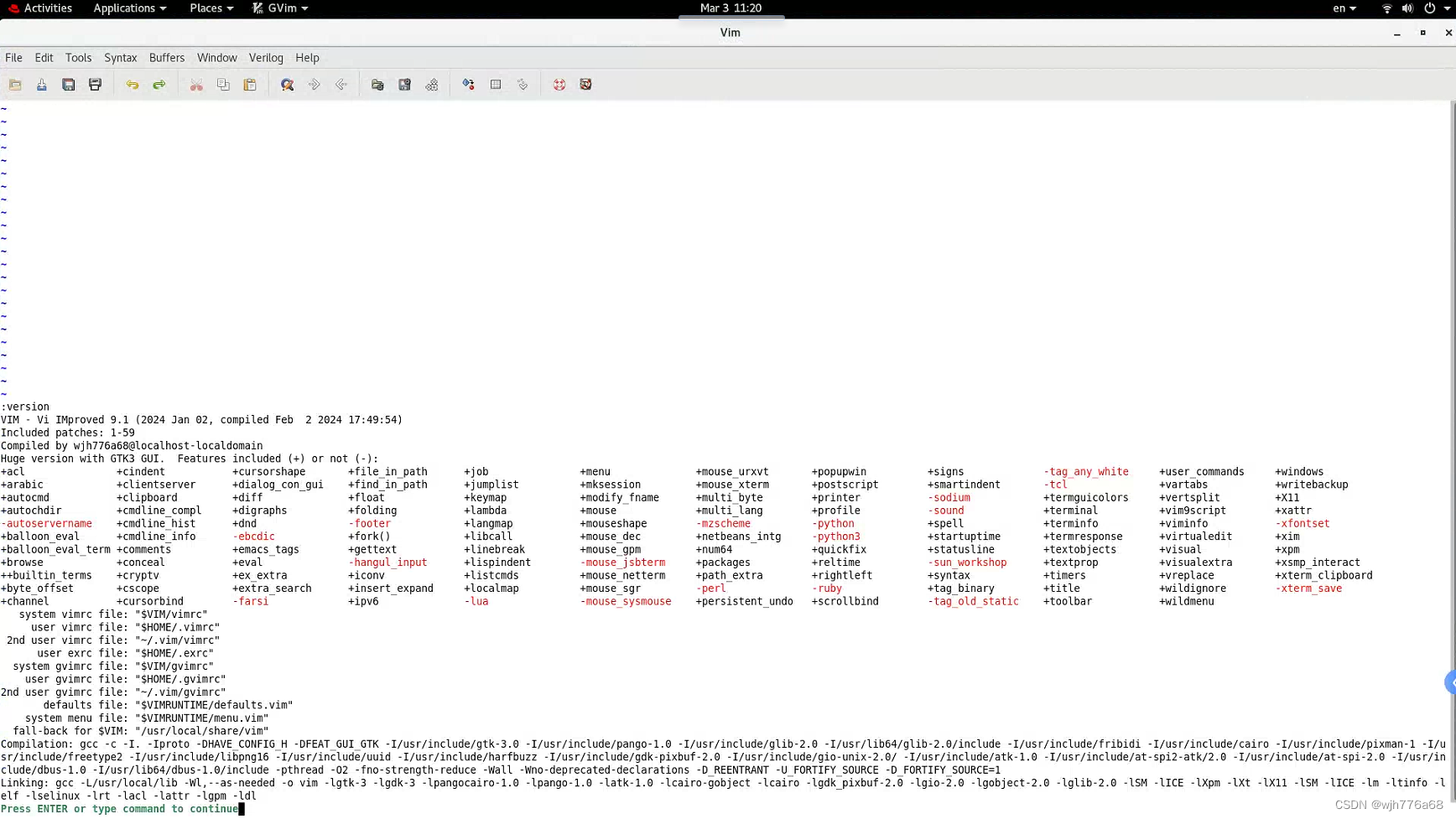
Task: Open the File menu
Action: pyautogui.click(x=13, y=58)
